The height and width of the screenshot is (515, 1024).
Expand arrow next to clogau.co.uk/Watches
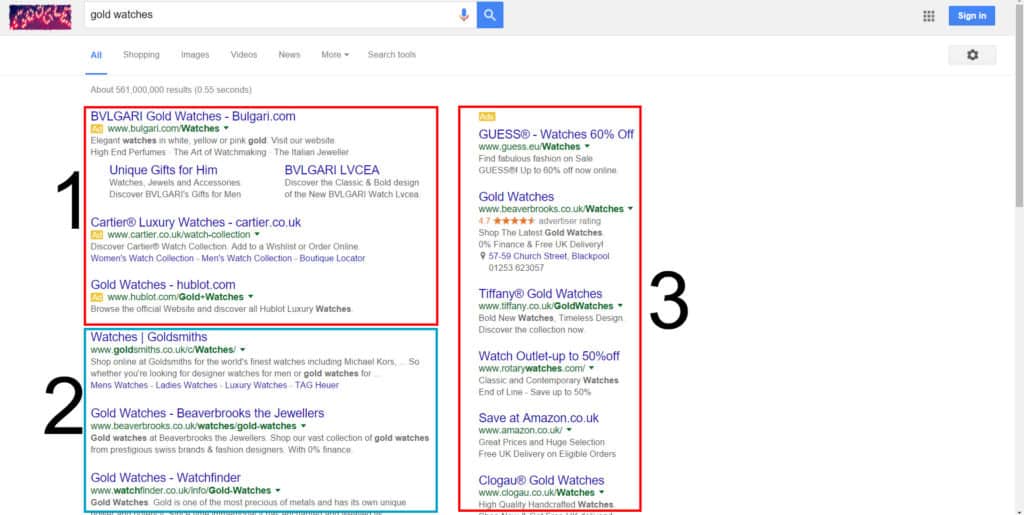(x=601, y=492)
